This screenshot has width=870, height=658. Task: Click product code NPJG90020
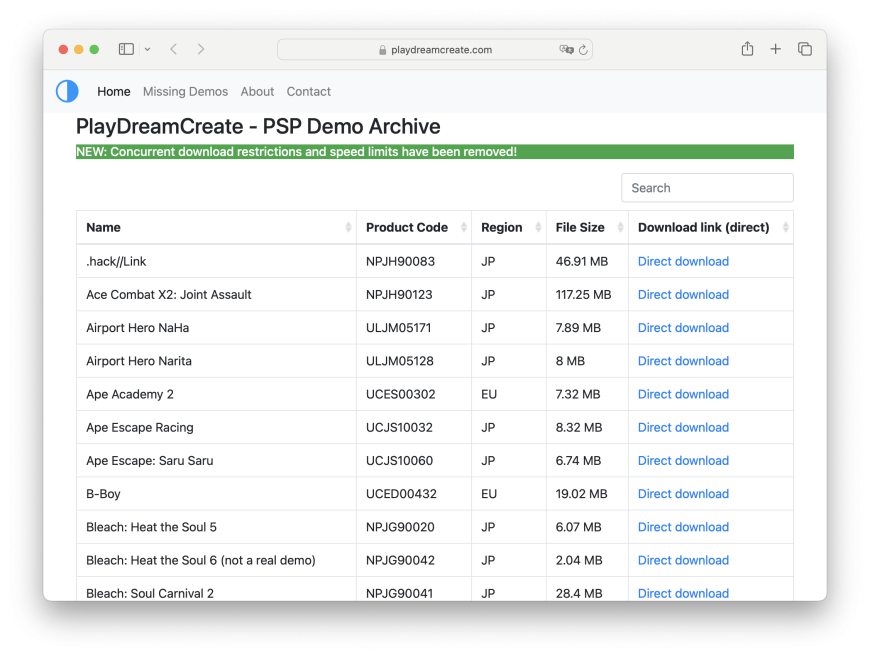point(400,528)
